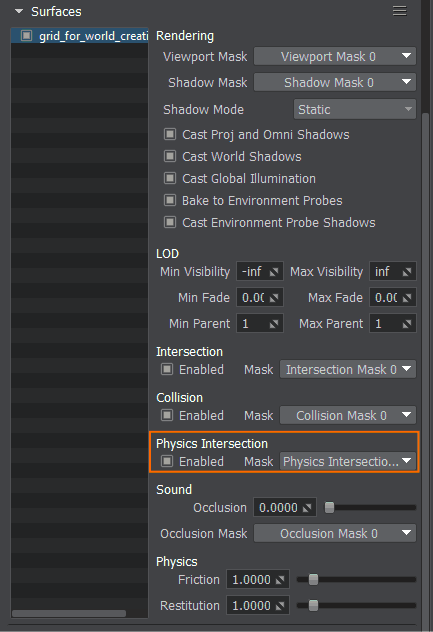
Task: Click the Friction value arrow icon
Action: (x=280, y=580)
